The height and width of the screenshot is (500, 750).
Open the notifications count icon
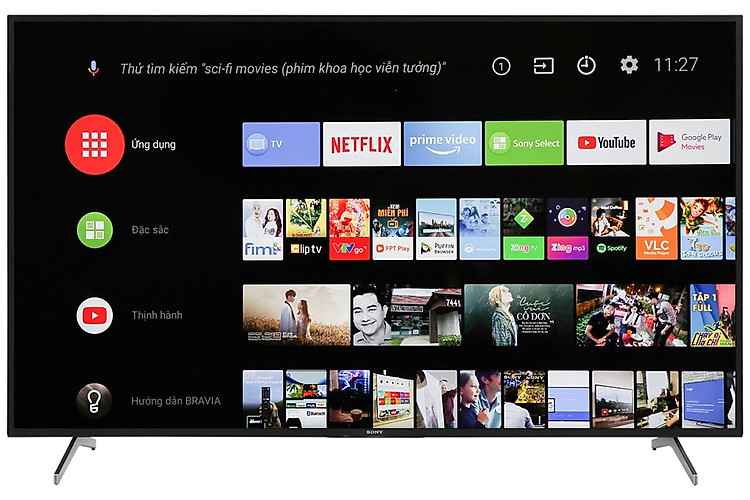tap(501, 66)
